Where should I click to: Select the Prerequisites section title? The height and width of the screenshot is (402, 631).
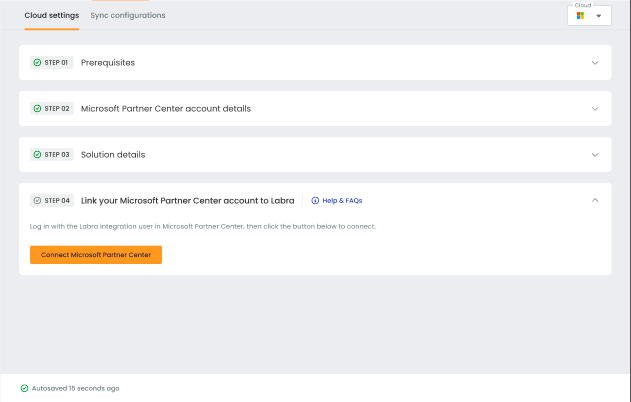click(108, 62)
